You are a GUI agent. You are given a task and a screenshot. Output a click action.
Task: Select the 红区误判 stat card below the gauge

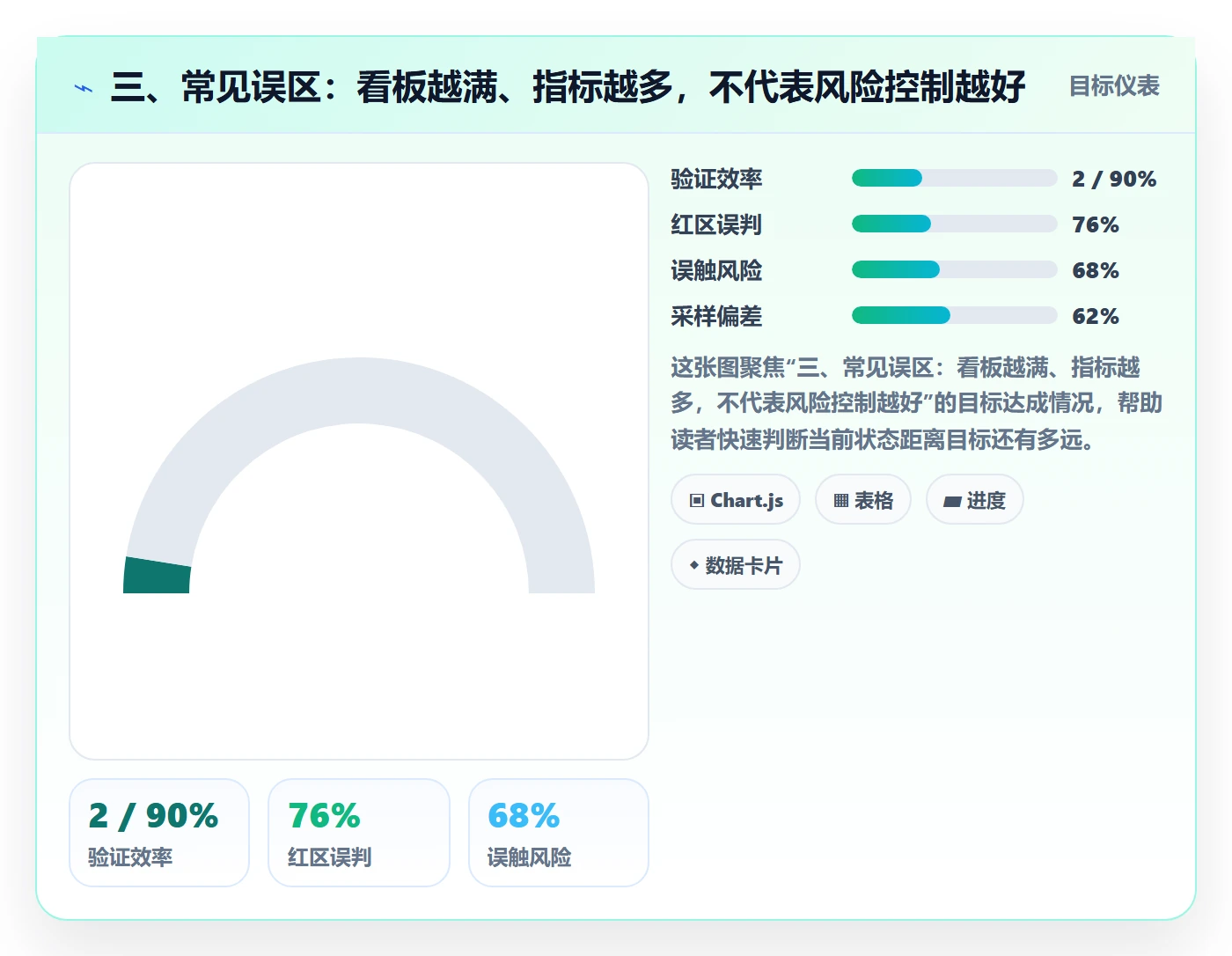pos(359,833)
